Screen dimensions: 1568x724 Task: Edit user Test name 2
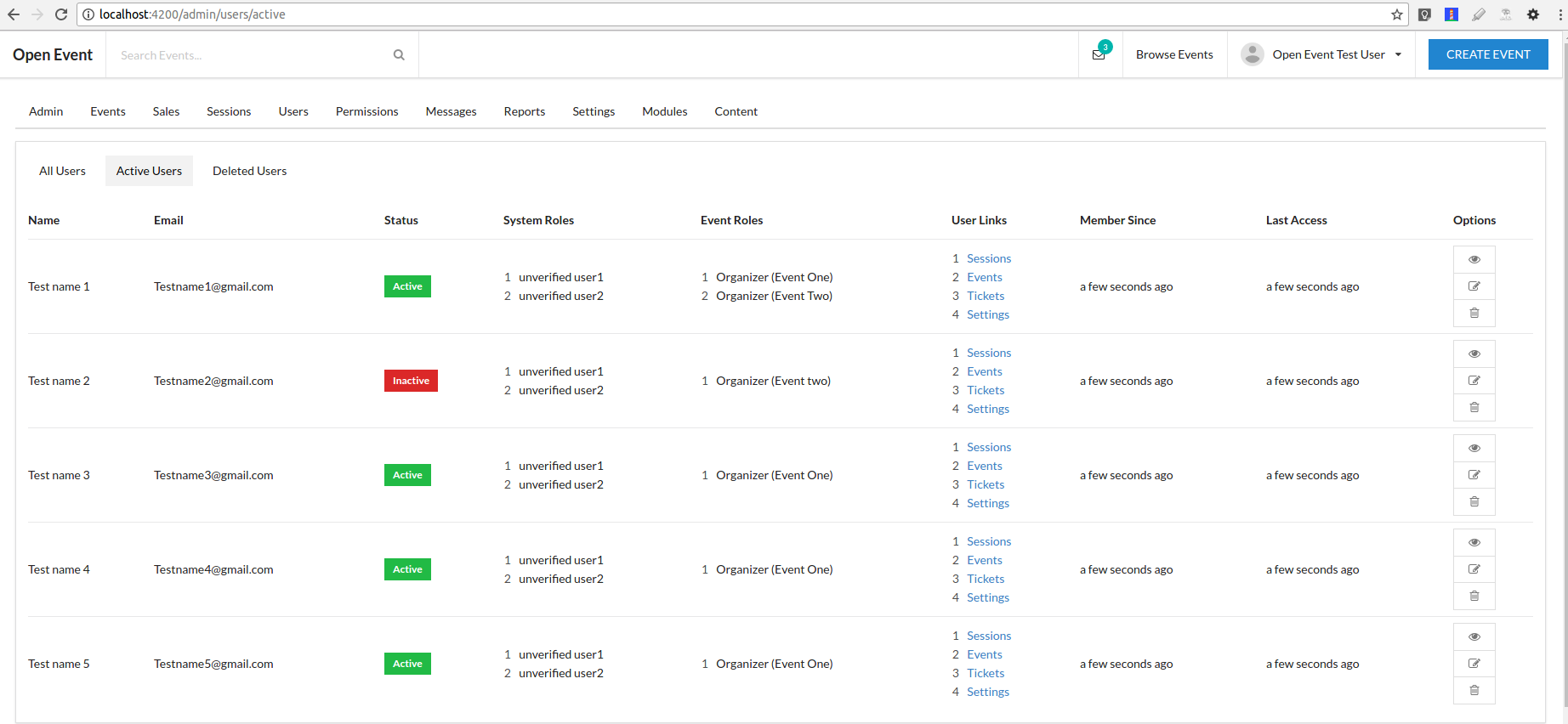[1474, 381]
